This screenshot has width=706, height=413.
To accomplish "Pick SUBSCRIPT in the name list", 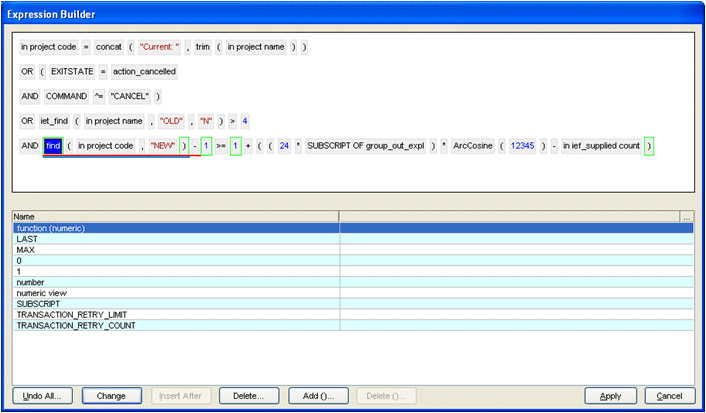I will point(38,304).
